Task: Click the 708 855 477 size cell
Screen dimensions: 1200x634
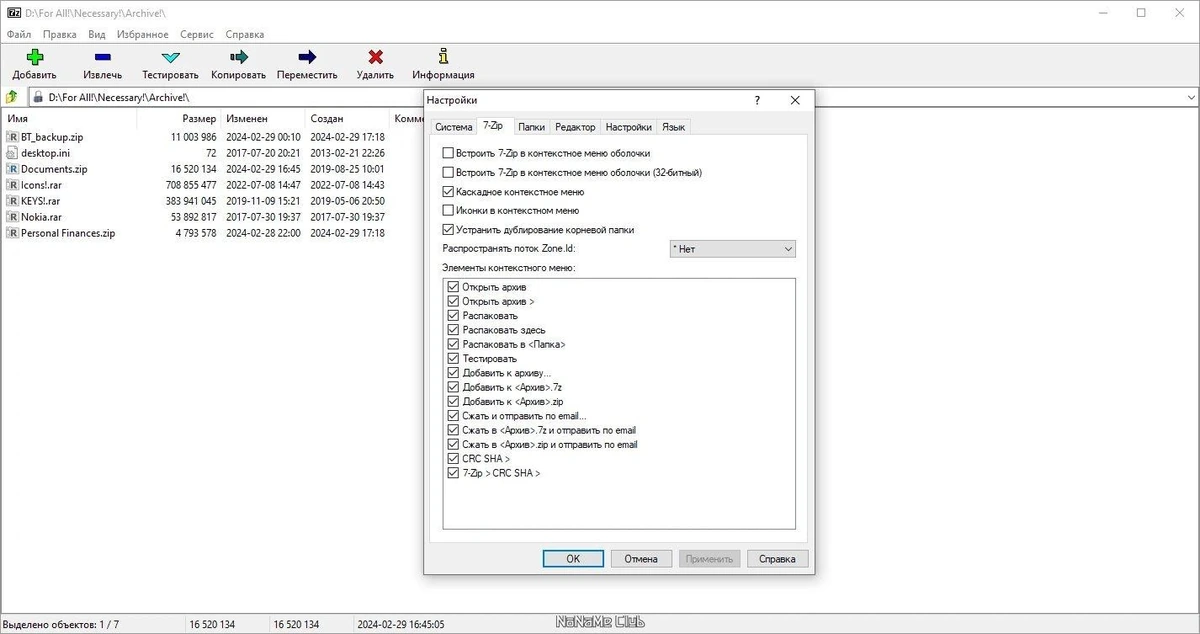Action: click(x=191, y=185)
